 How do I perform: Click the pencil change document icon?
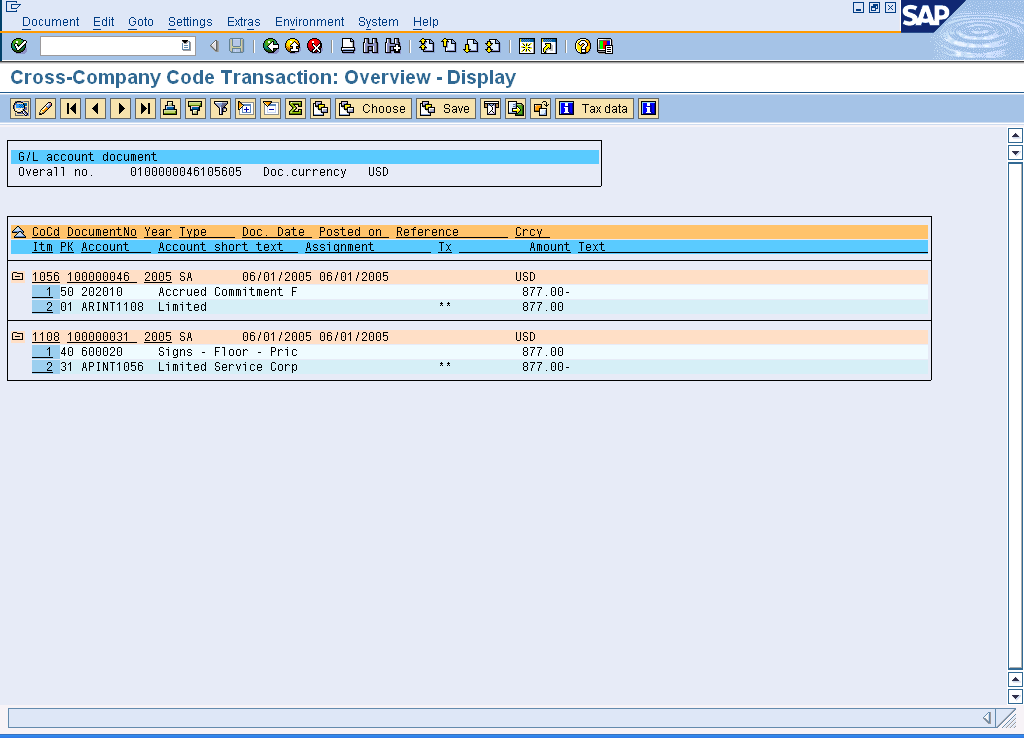point(45,108)
